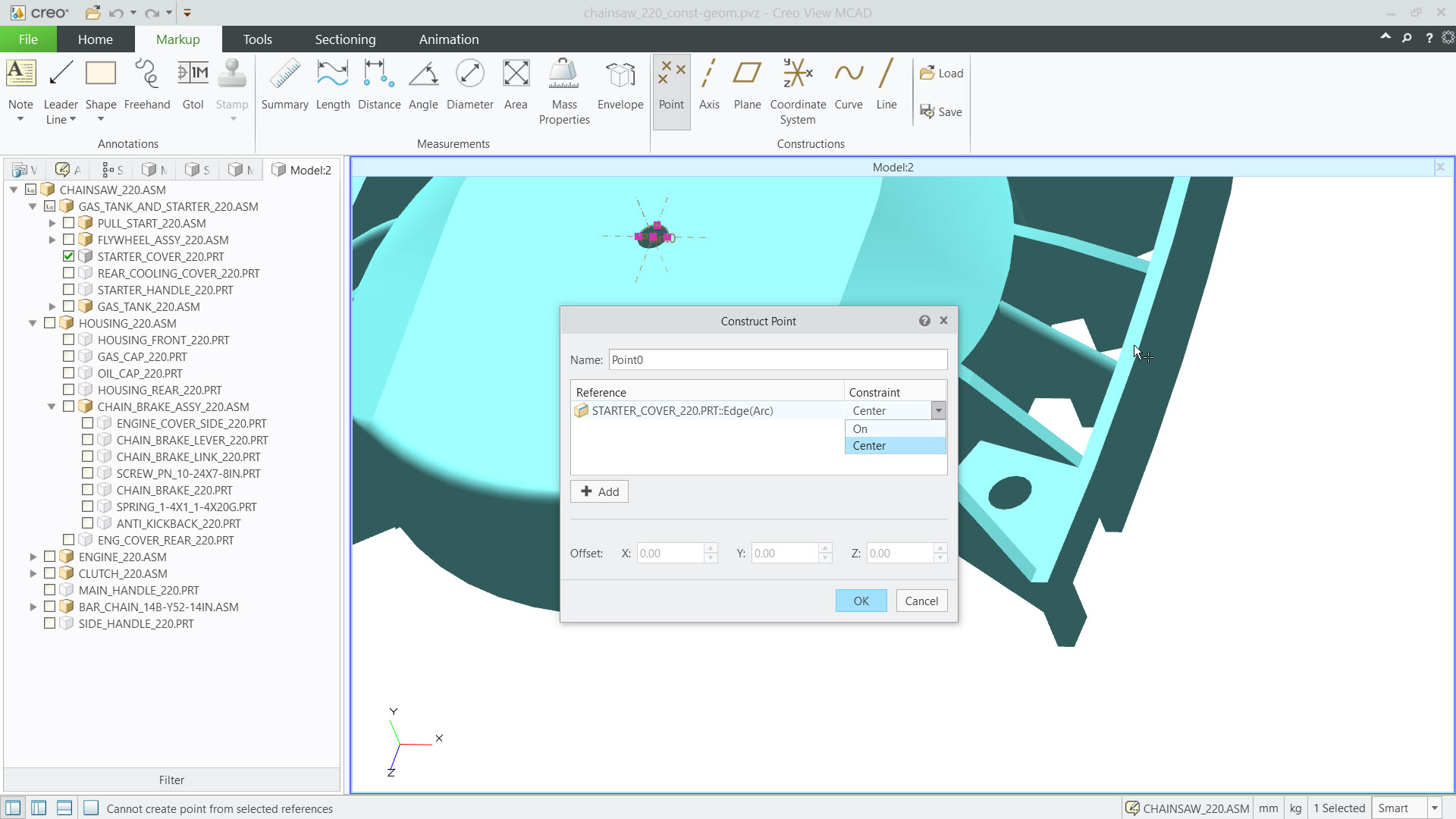Activate the Distance measurement tool

(x=379, y=85)
